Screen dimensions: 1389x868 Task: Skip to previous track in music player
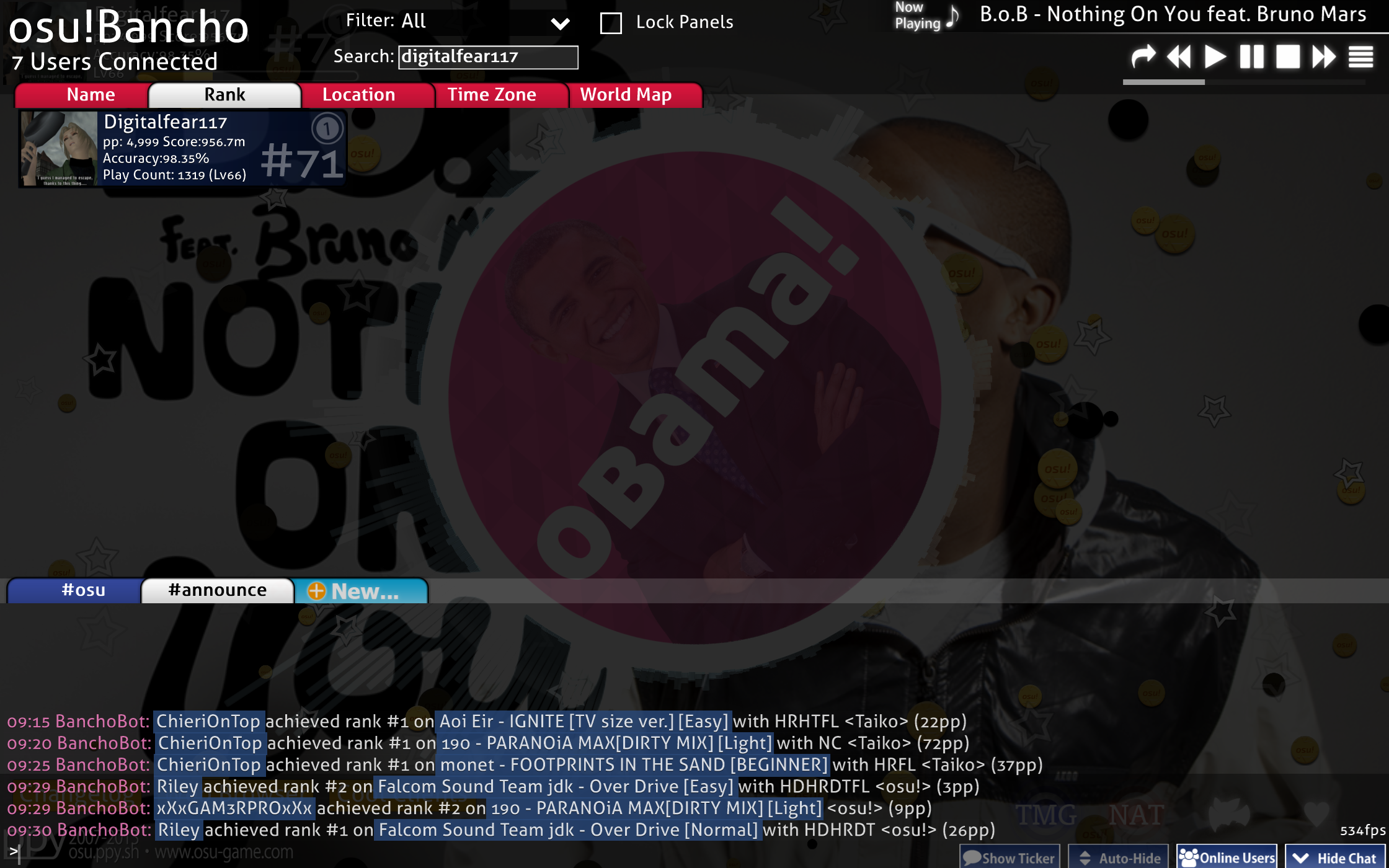(x=1179, y=57)
